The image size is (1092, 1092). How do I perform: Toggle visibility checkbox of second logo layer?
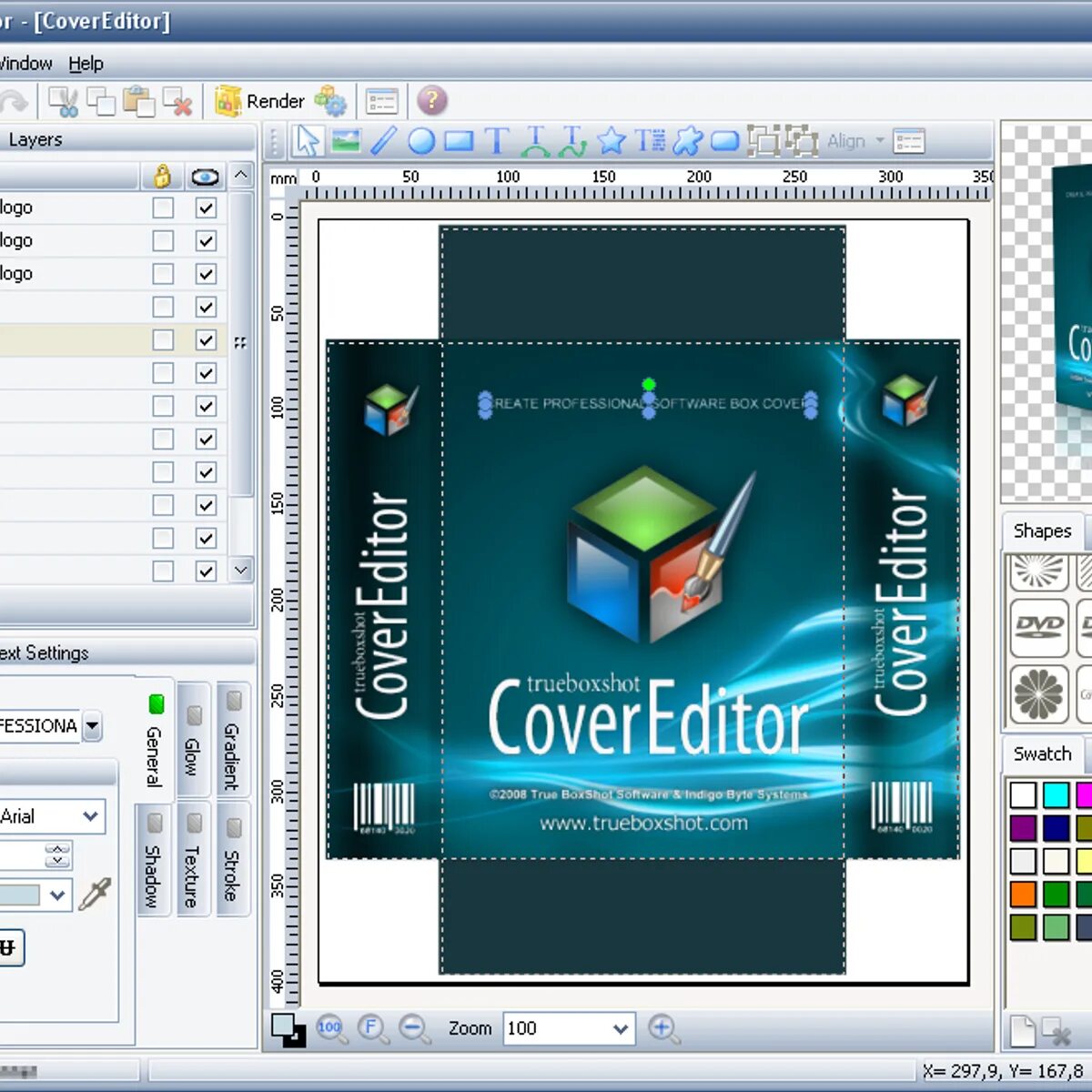pyautogui.click(x=207, y=241)
